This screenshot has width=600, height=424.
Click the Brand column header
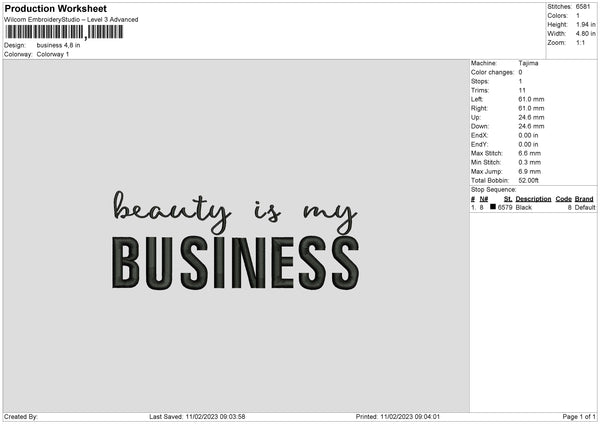point(584,199)
